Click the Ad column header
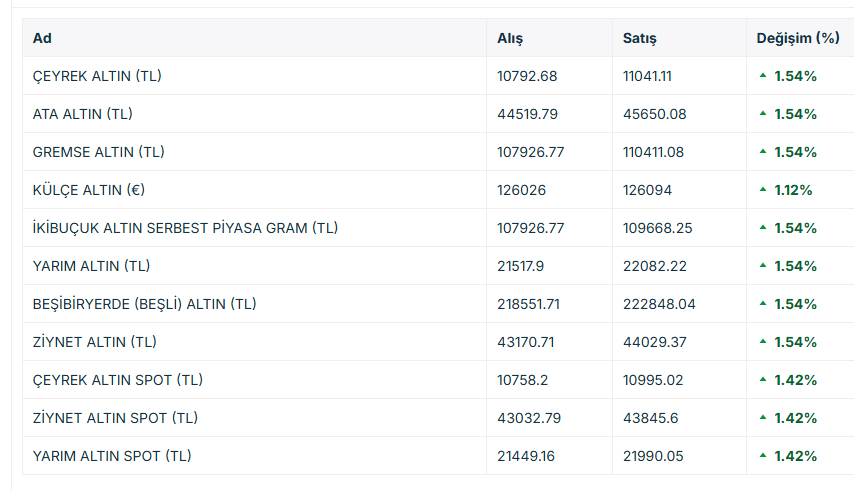This screenshot has height=491, width=854. coord(42,38)
